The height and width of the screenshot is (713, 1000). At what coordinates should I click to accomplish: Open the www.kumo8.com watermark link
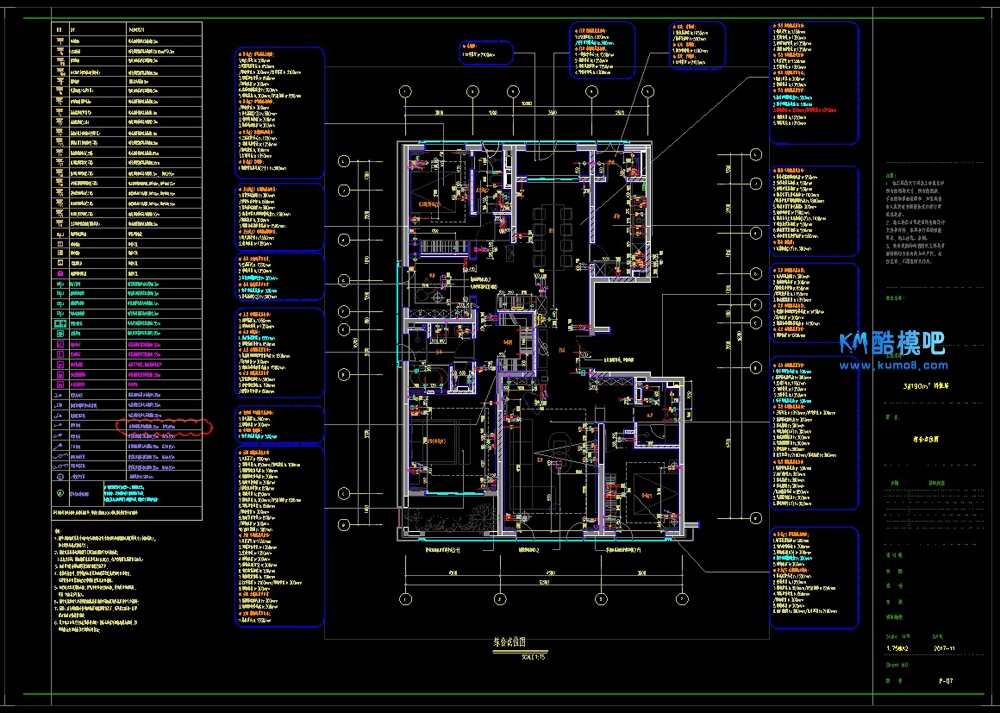click(x=893, y=366)
